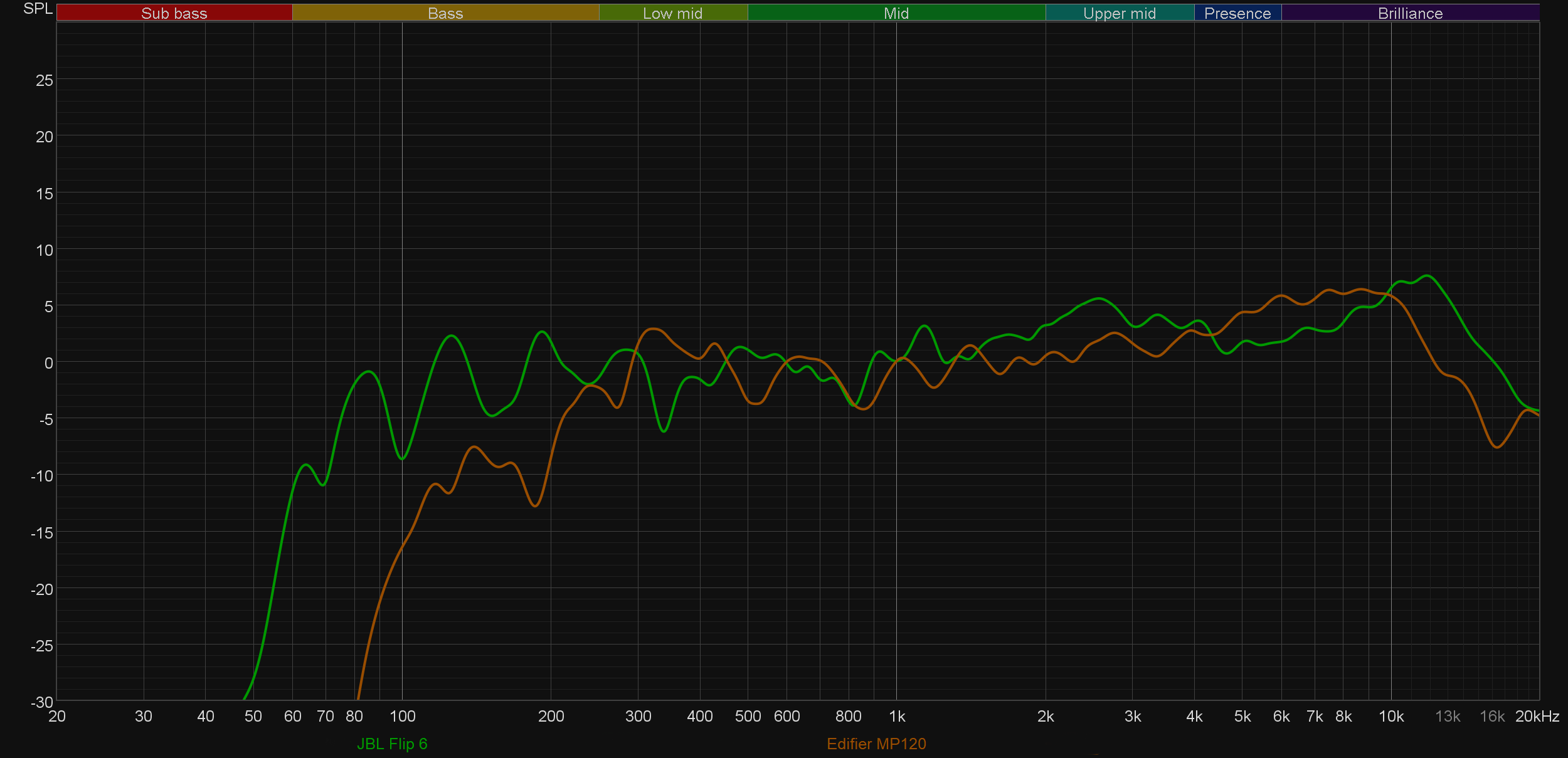Select the Upper mid band header

(x=1119, y=13)
